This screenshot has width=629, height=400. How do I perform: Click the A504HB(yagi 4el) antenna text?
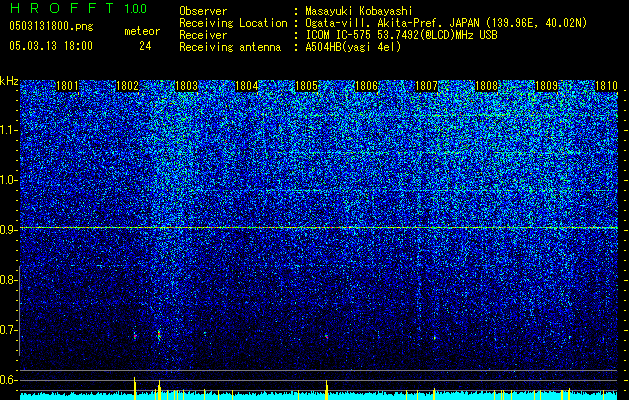pos(353,47)
